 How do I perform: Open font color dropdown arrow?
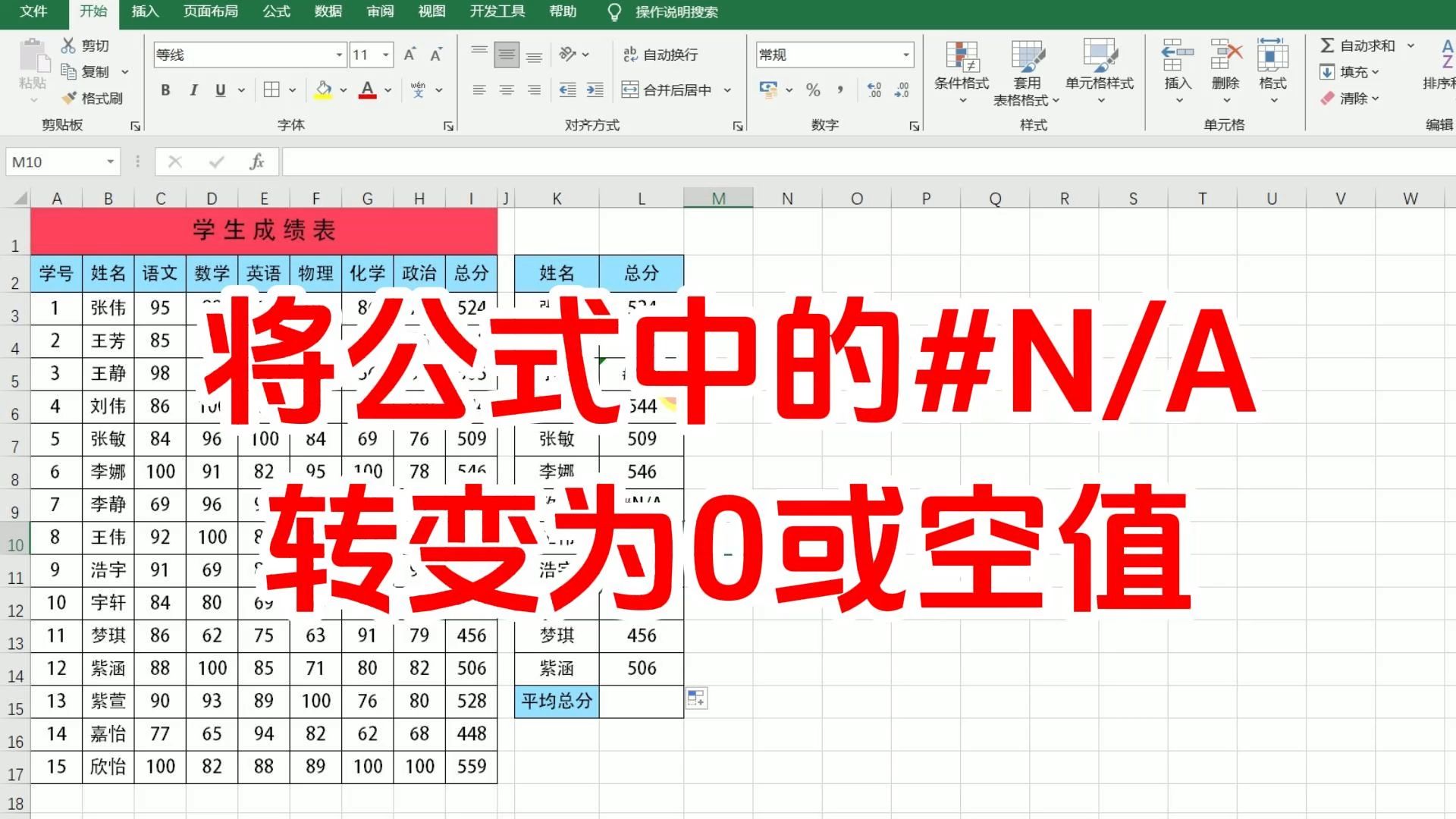pyautogui.click(x=388, y=90)
